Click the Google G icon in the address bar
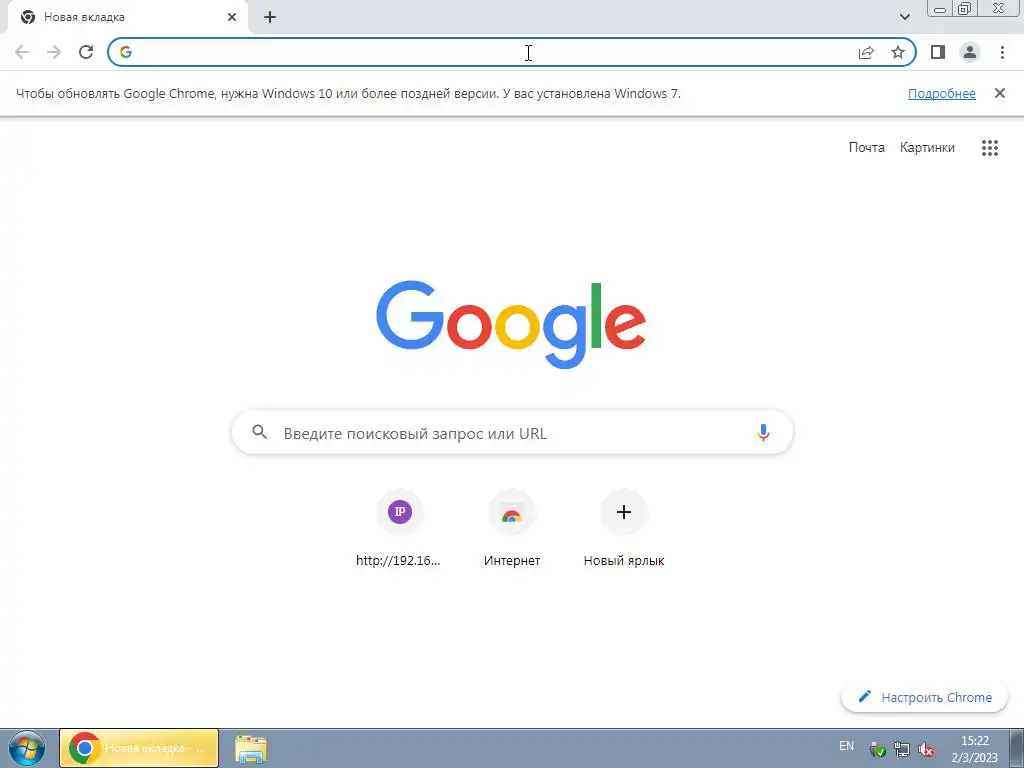Screen dimensions: 1024x768 [x=126, y=52]
